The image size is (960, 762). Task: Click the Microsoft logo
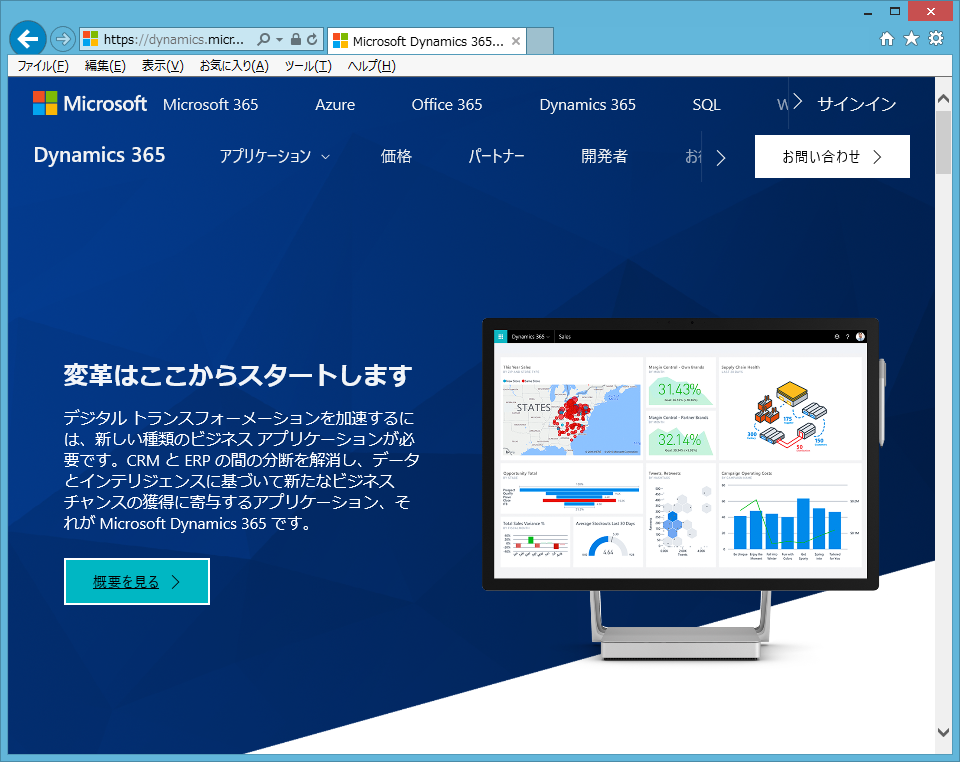coord(90,103)
